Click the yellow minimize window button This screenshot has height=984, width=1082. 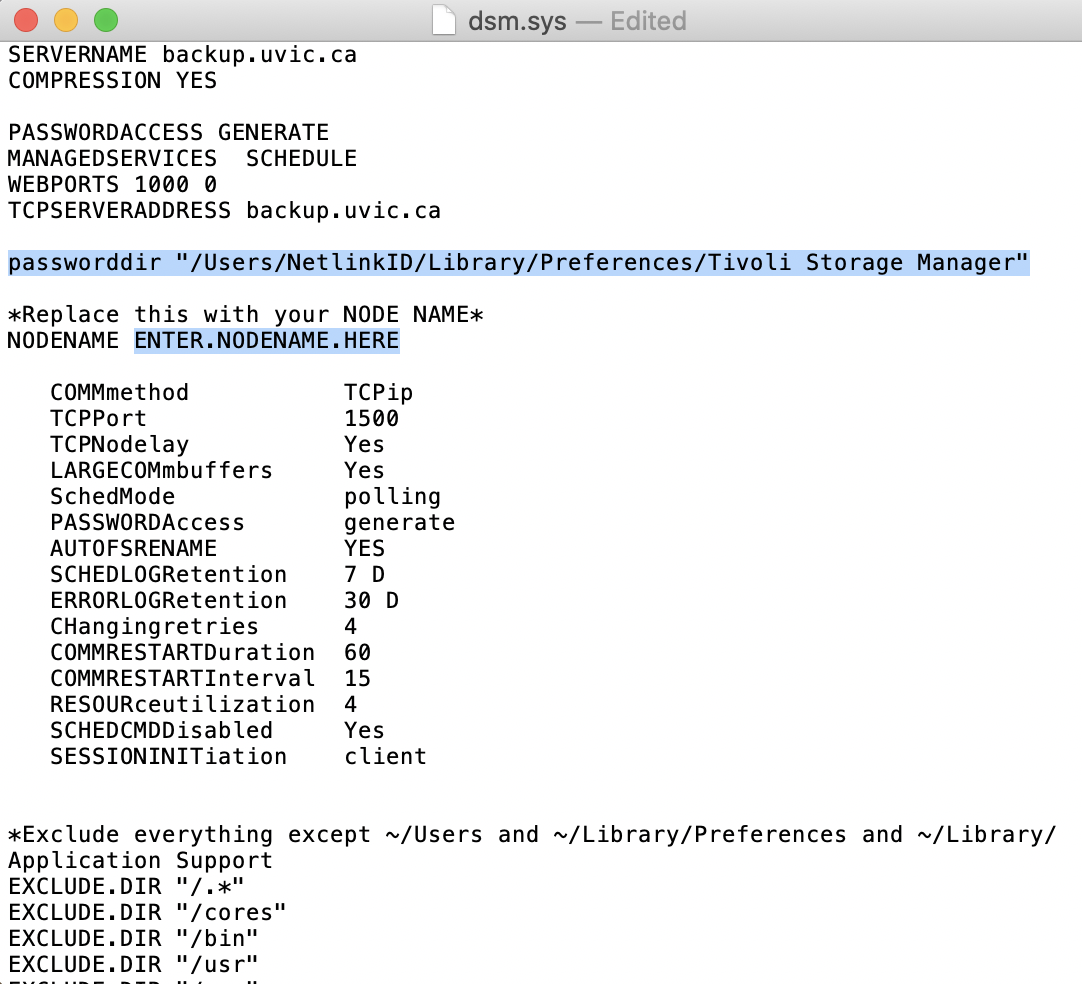tap(66, 20)
